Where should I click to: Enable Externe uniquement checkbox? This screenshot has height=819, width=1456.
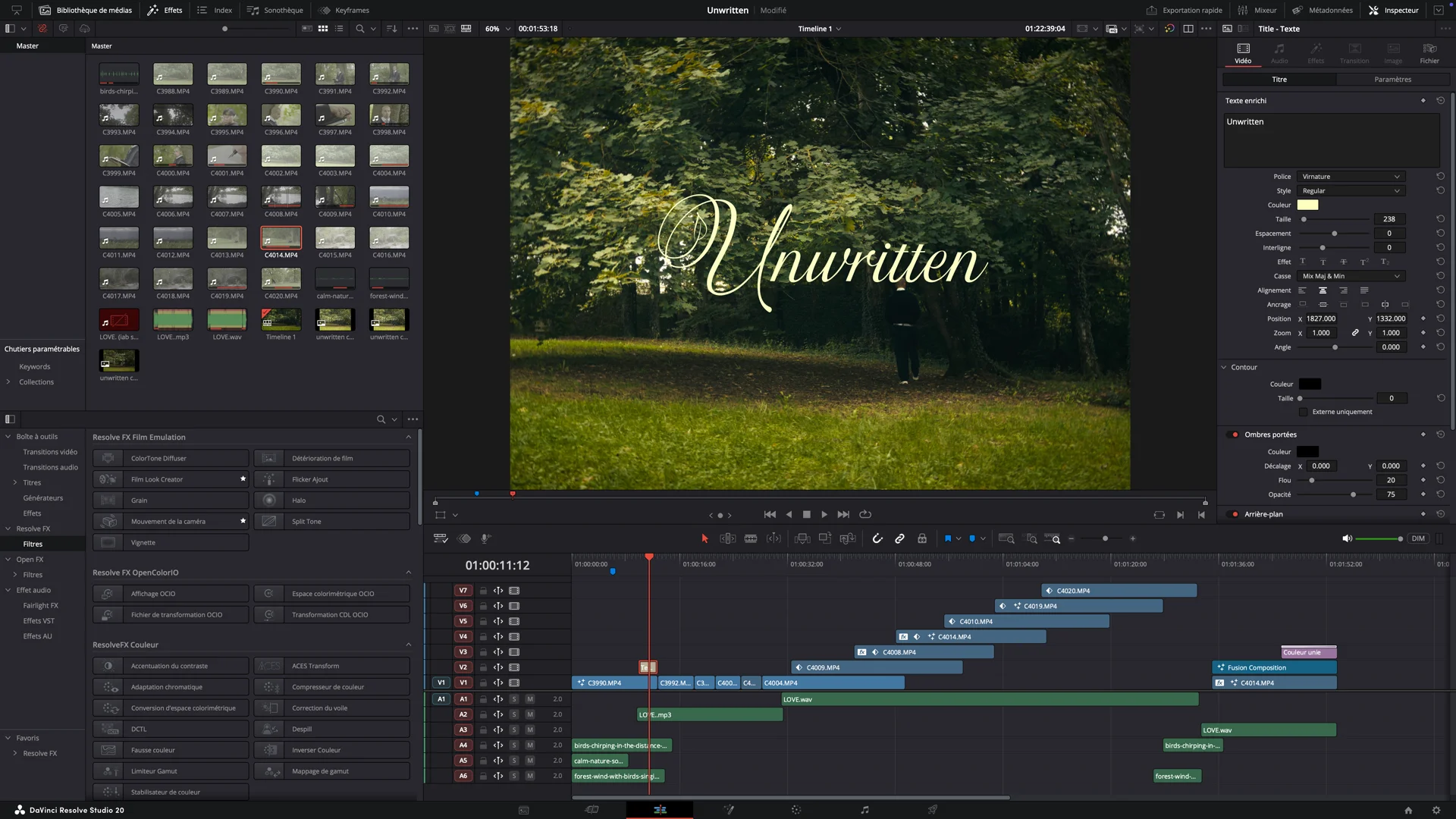point(1304,412)
